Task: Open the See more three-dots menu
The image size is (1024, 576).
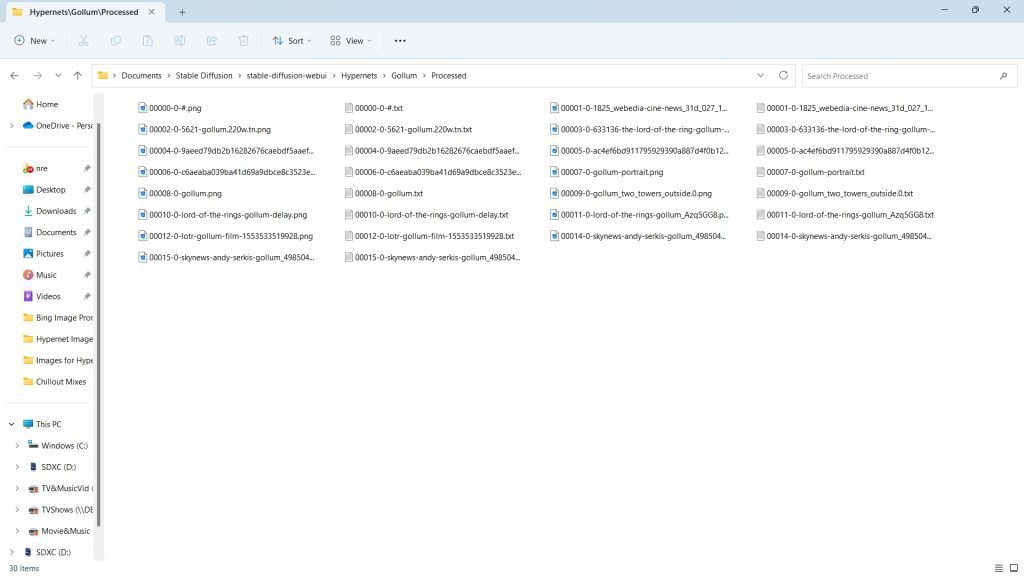Action: 400,41
